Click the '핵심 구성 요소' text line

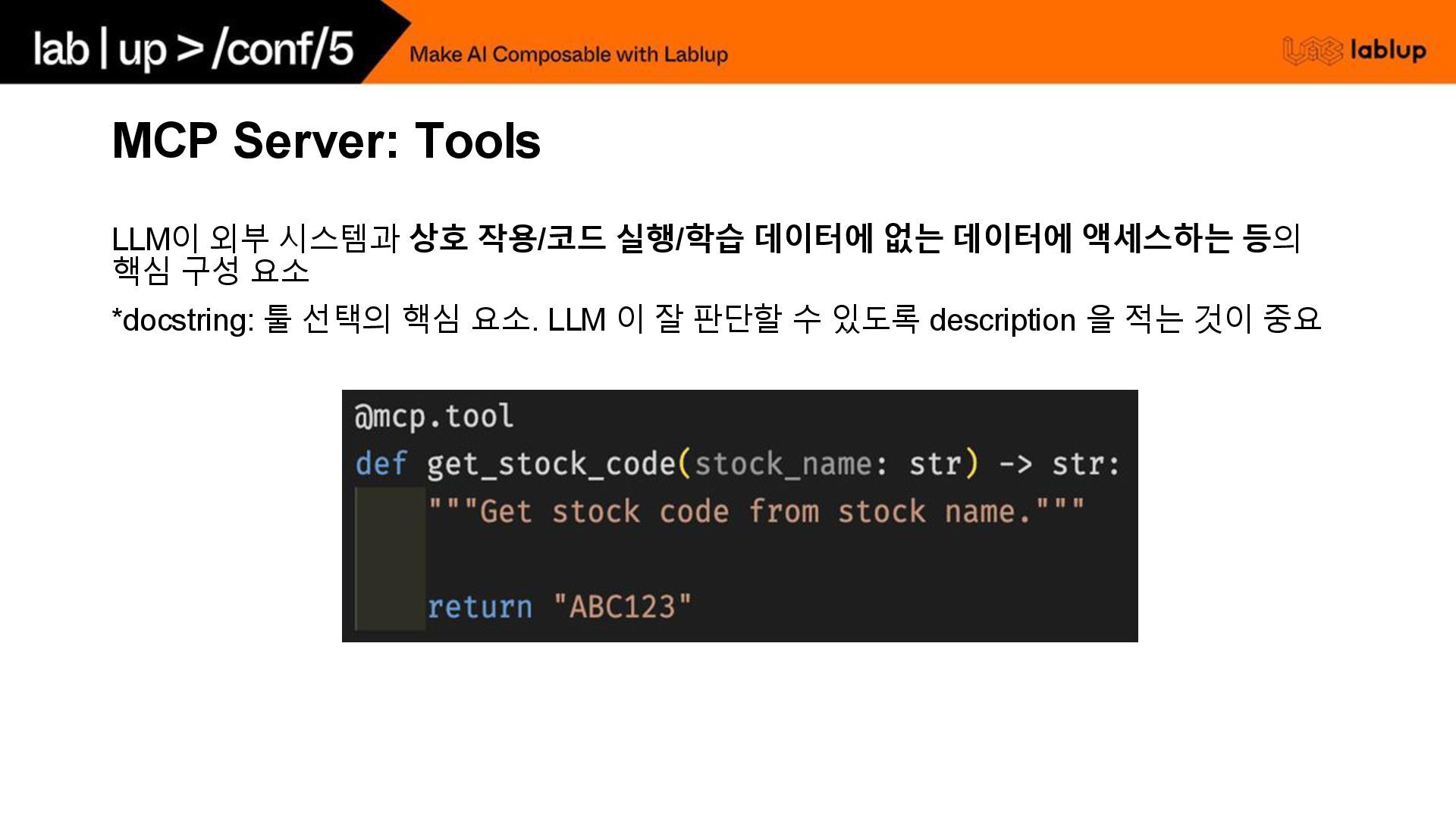(211, 271)
